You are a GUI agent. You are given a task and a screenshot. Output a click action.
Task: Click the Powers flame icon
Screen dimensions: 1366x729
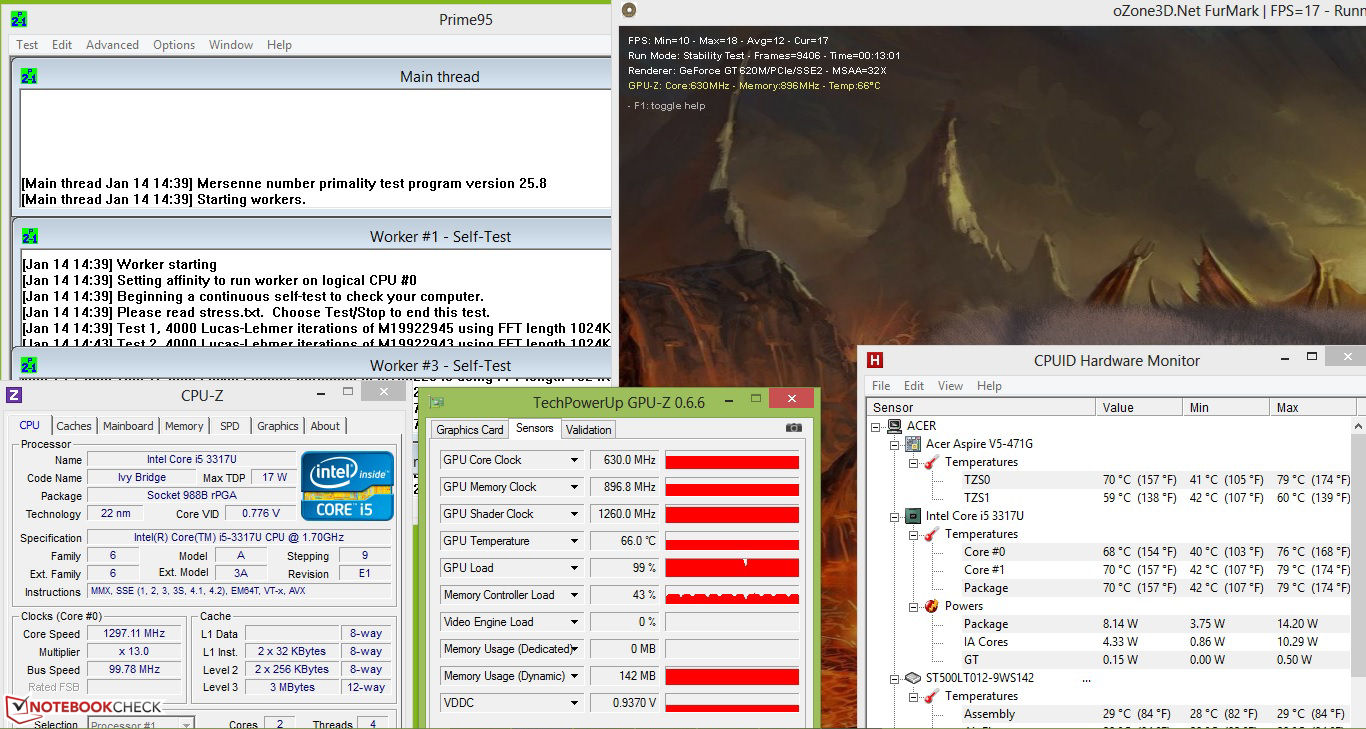coord(931,606)
